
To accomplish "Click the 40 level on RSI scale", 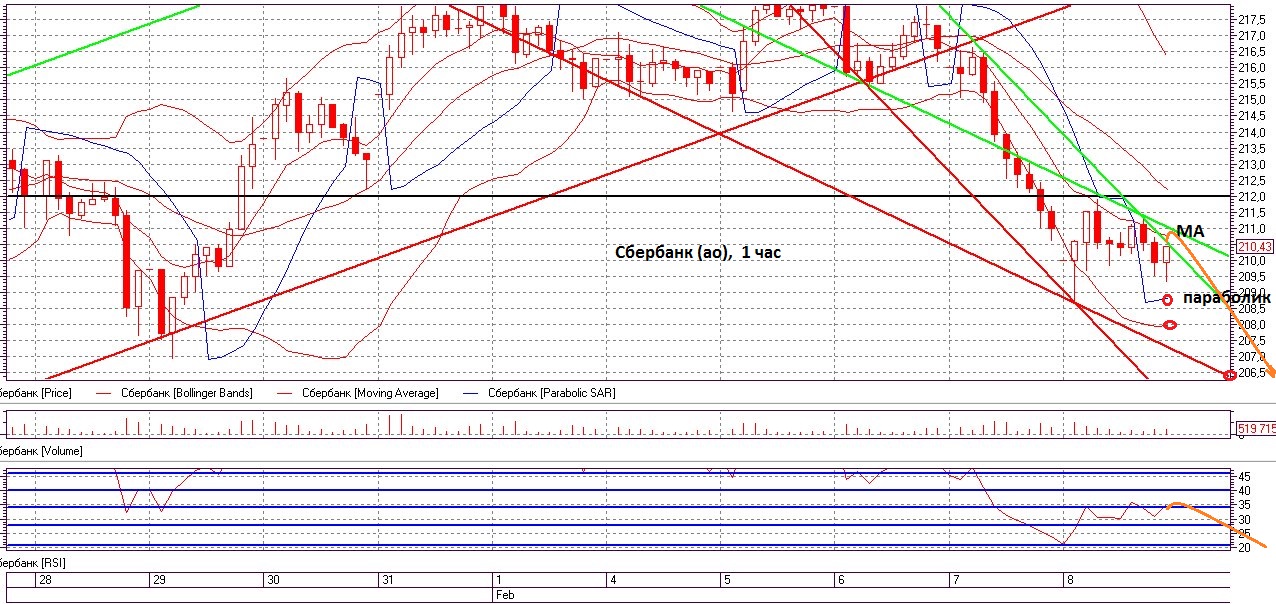I will point(1246,490).
